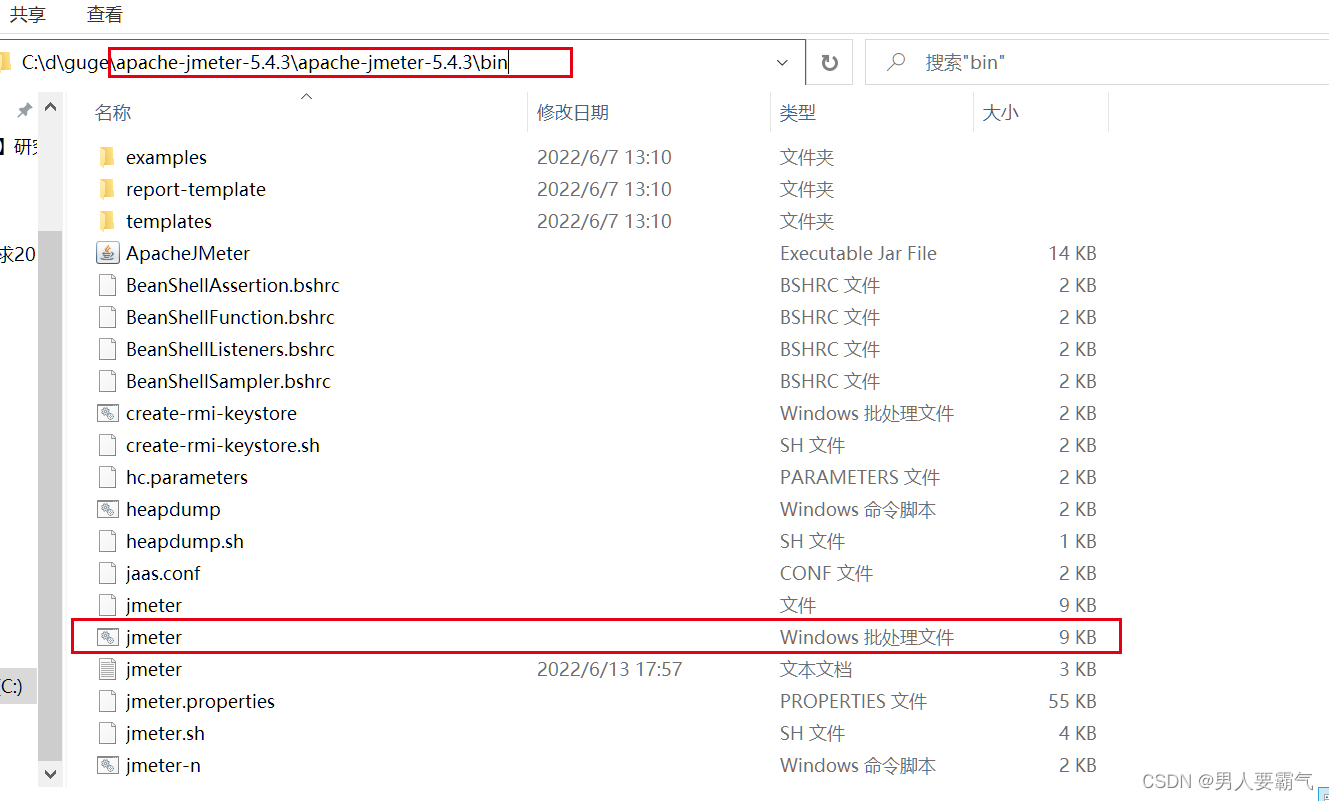This screenshot has height=801, width=1329.
Task: Click the examples folder icon
Action: point(108,157)
